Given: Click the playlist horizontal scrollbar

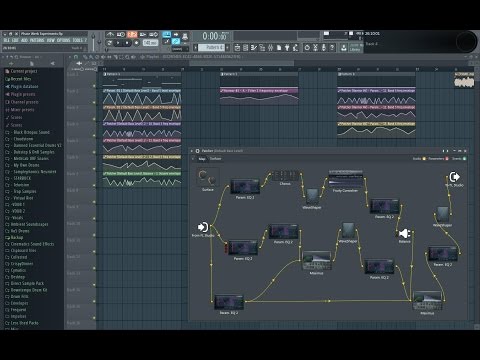Looking at the screenshot, I should coord(242,63).
